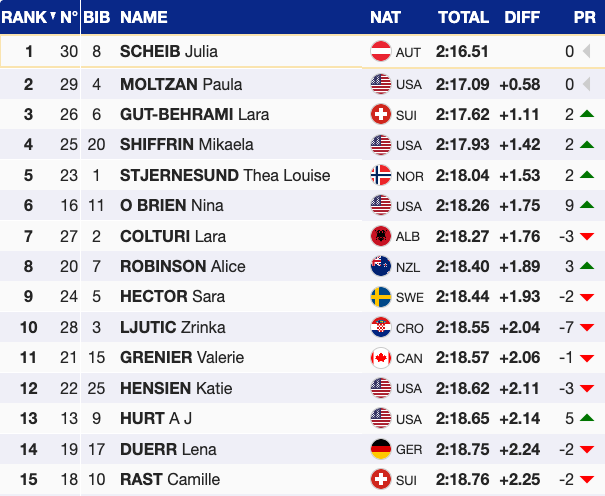Open SCHEIB Julia athlete link

pyautogui.click(x=168, y=52)
